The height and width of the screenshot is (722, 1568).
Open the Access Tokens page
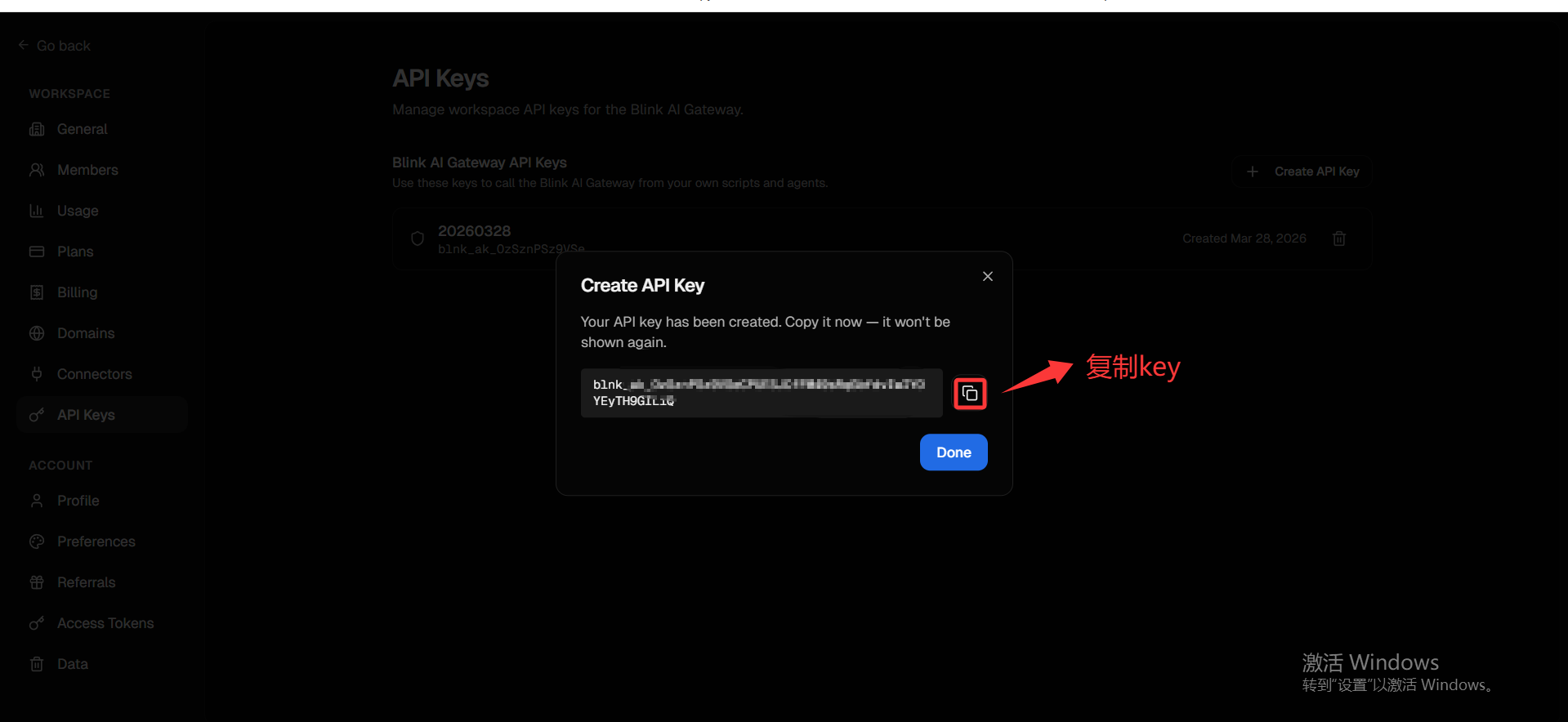(102, 623)
